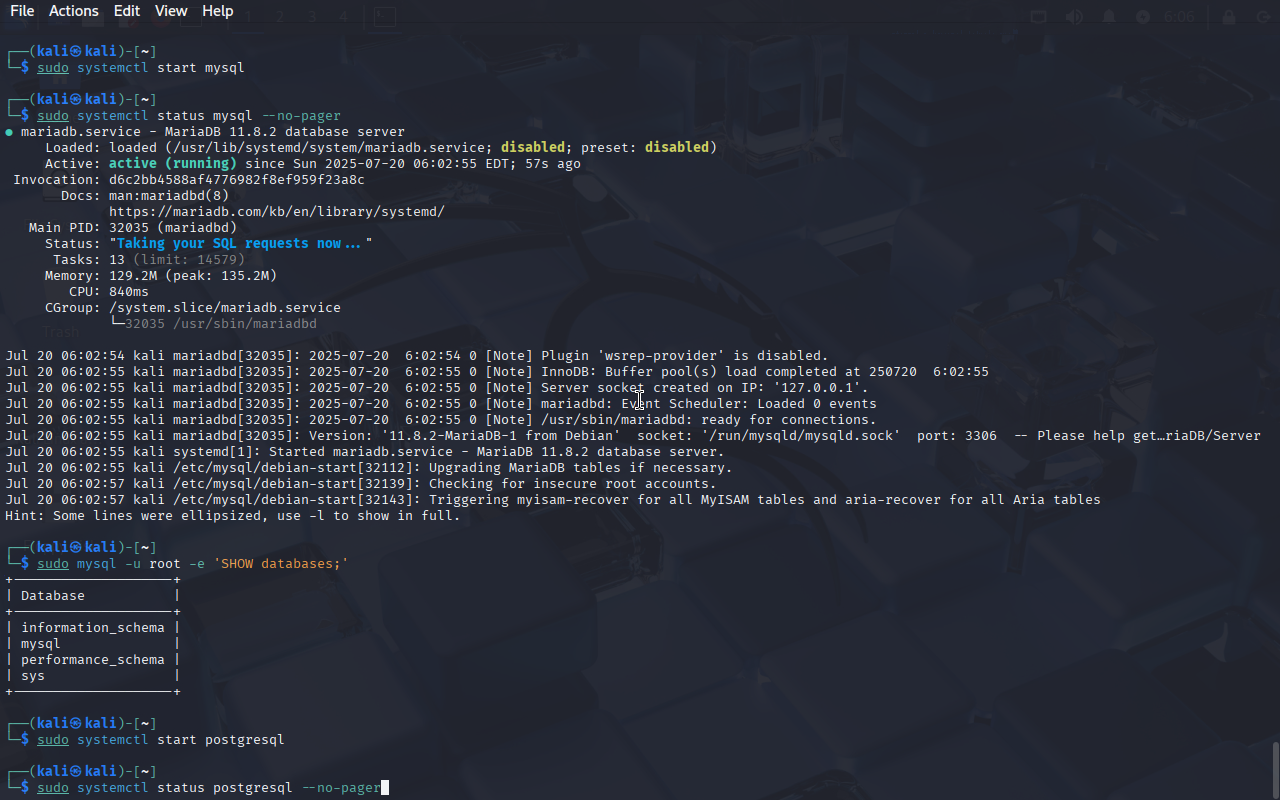Click invocation ID 'd6c2bb4588af4776982f8ef959f23a8c'
The height and width of the screenshot is (800, 1280).
coord(237,180)
